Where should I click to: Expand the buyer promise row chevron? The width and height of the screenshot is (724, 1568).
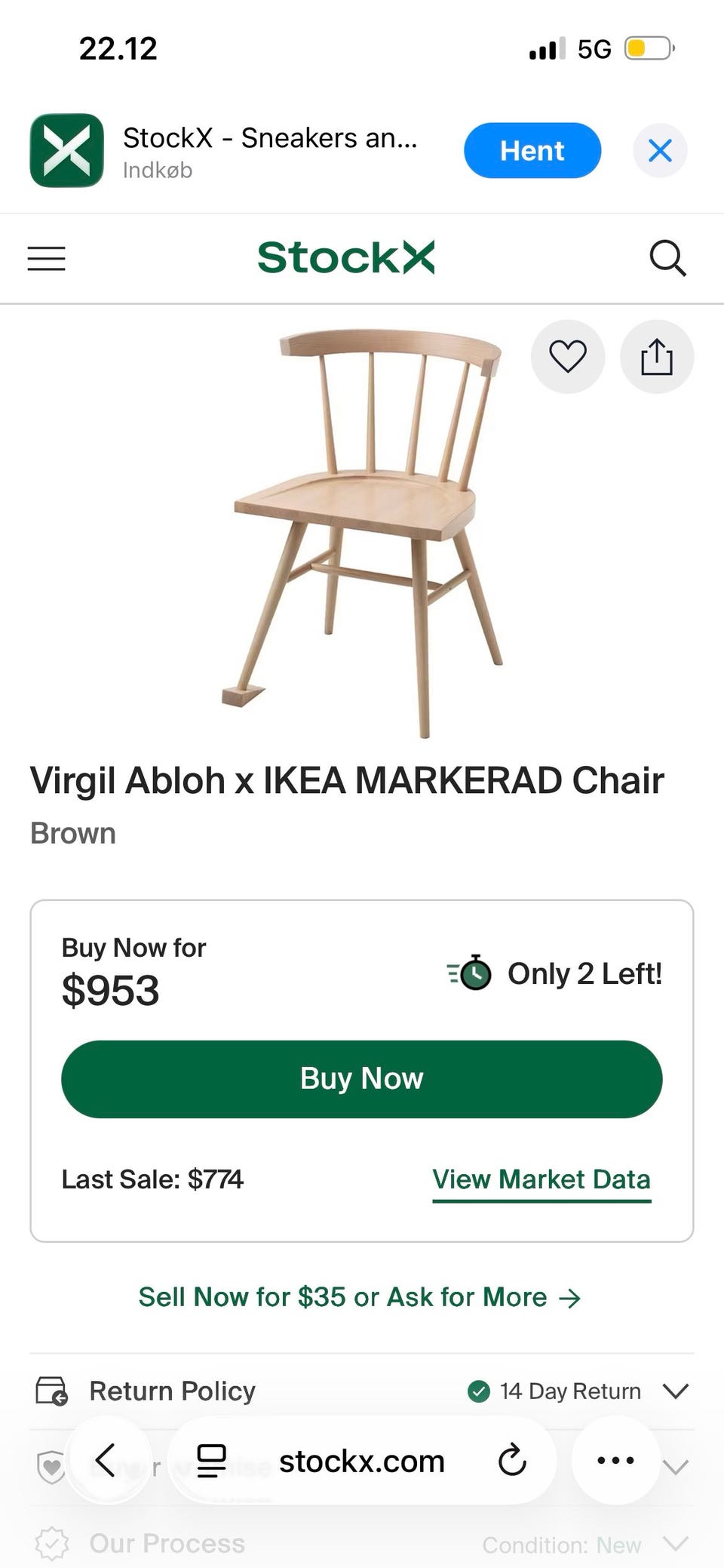[676, 1468]
